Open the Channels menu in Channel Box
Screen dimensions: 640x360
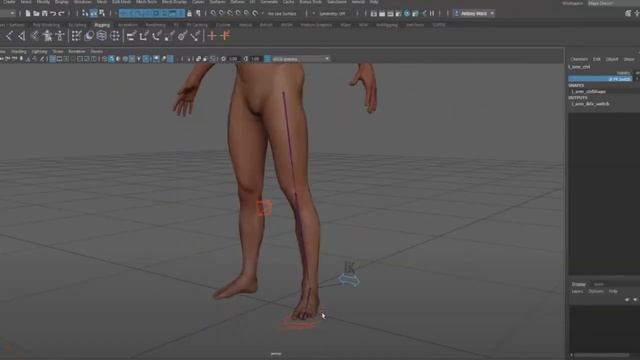[579, 60]
